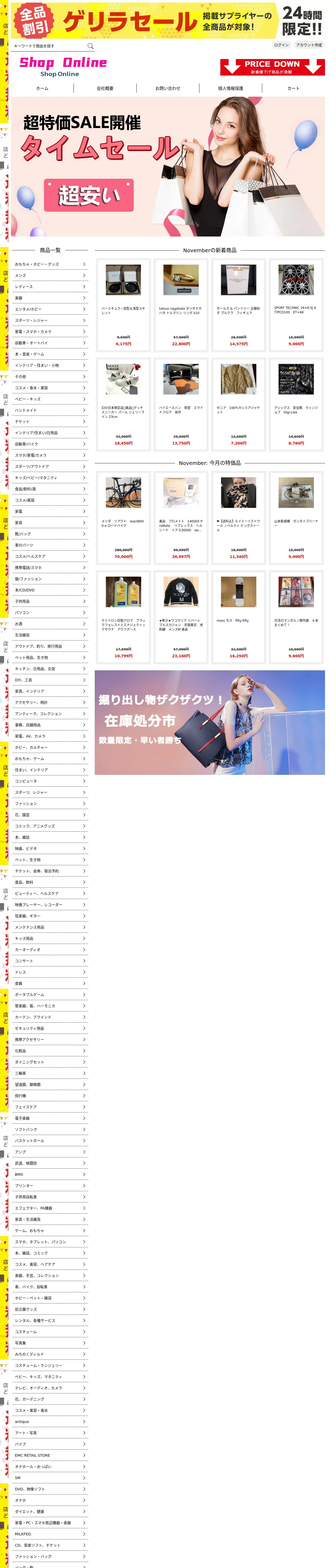This screenshot has width=336, height=1568.
Task: Click the Shop Online logo
Action: (x=62, y=66)
